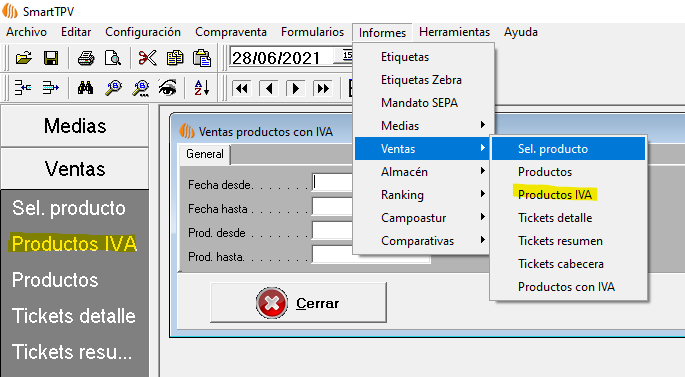This screenshot has width=685, height=377.
Task: Click the scissors cut icon
Action: pos(147,58)
